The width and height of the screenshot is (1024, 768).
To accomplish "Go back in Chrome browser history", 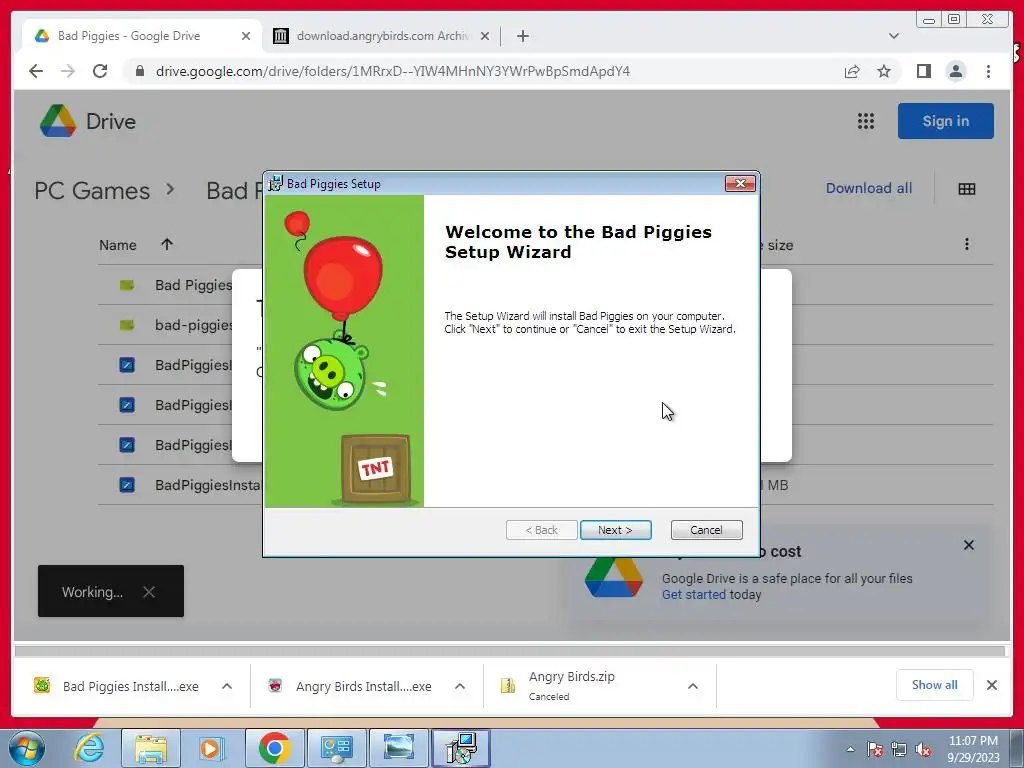I will pos(36,71).
